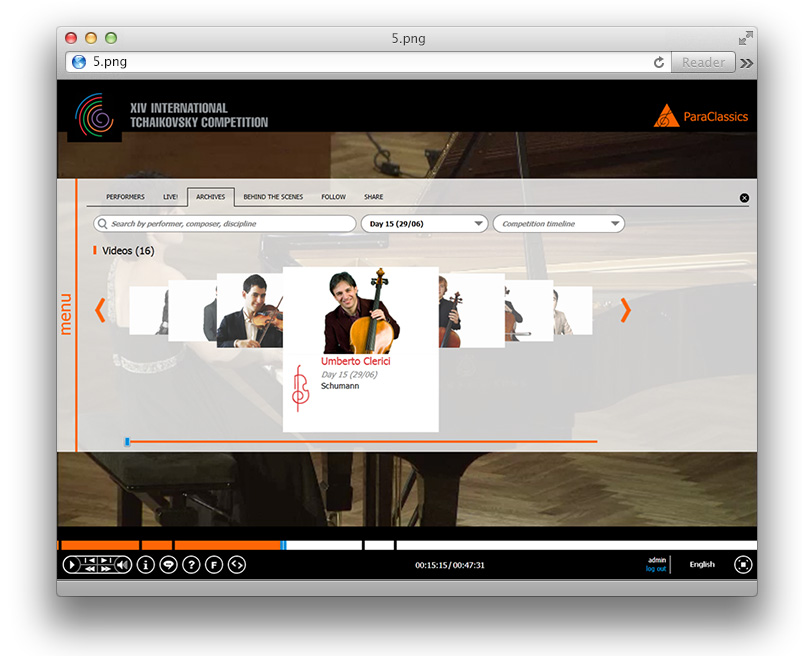Open the embed code icon
Image resolution: width=810 pixels, height=656 pixels.
pos(236,565)
